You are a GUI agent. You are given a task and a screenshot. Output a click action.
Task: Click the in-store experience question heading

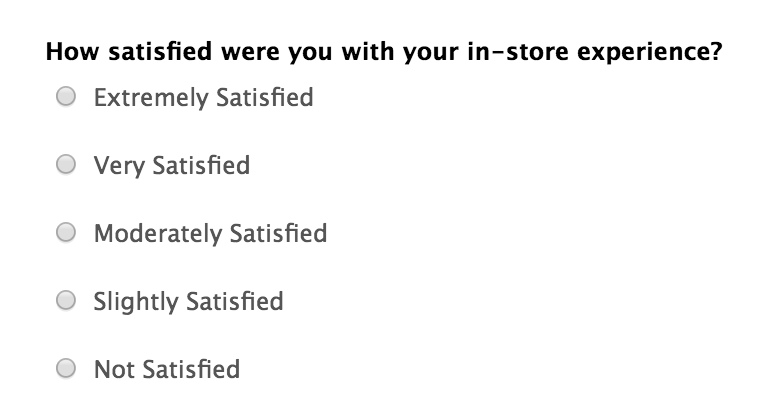click(x=384, y=52)
